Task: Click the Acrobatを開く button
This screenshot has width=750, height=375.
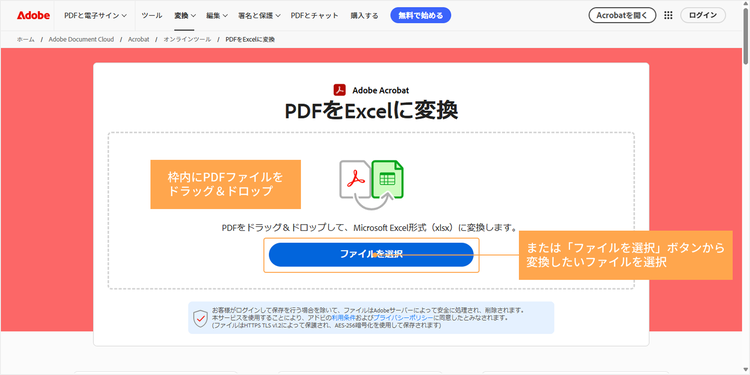Action: (x=622, y=15)
